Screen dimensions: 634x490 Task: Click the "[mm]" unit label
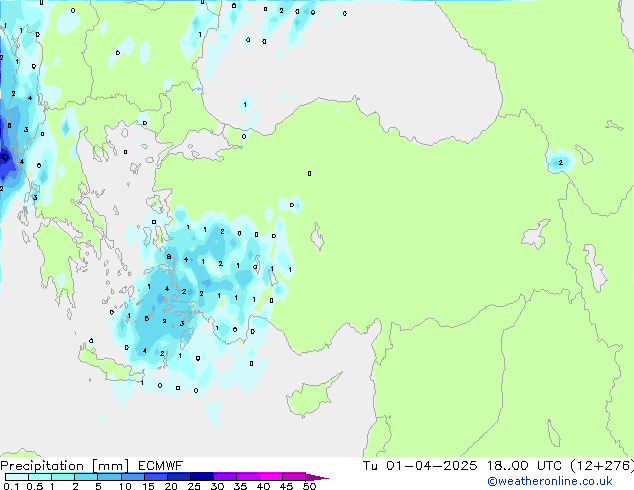[110, 466]
